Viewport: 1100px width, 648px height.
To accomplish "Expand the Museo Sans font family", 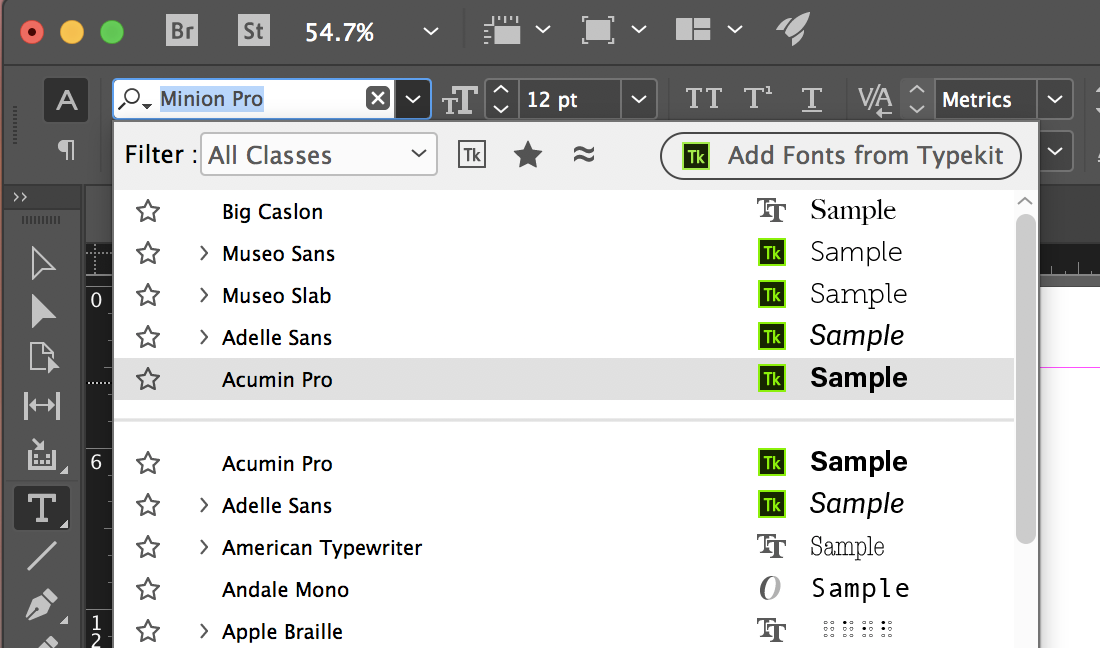I will coord(204,254).
